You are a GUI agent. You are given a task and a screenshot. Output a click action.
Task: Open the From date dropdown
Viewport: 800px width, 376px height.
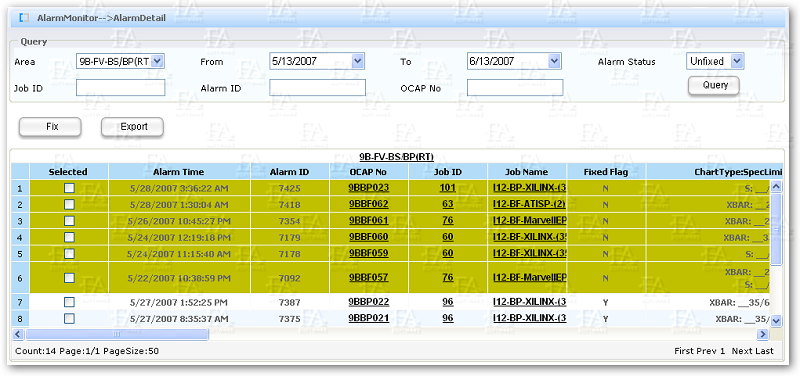pyautogui.click(x=358, y=61)
